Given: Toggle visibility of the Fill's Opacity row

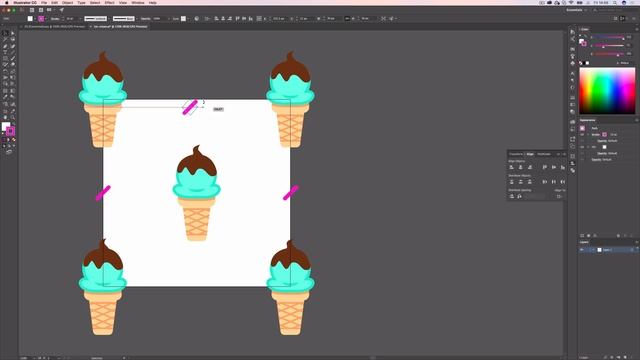Looking at the screenshot, I should click(582, 153).
